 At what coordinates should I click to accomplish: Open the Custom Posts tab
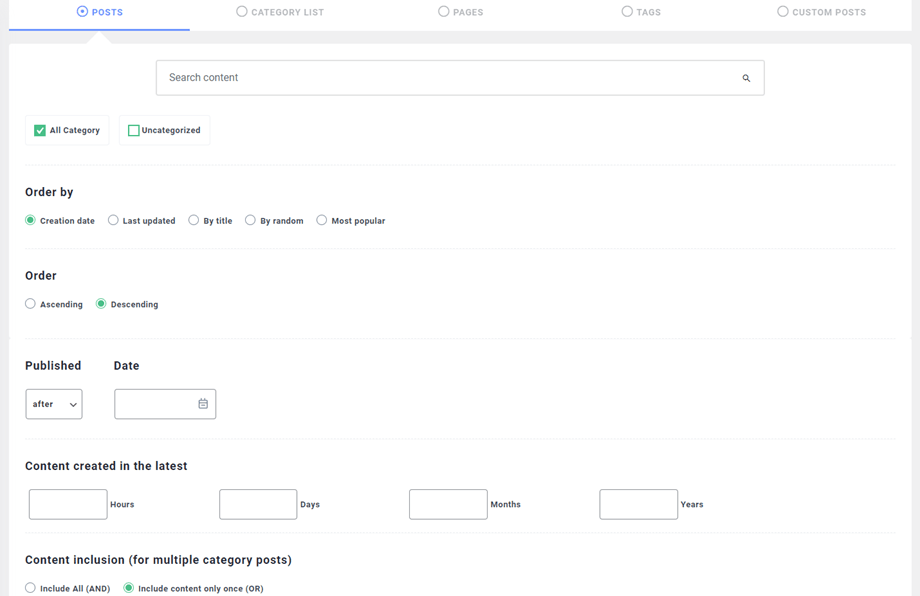[x=821, y=12]
